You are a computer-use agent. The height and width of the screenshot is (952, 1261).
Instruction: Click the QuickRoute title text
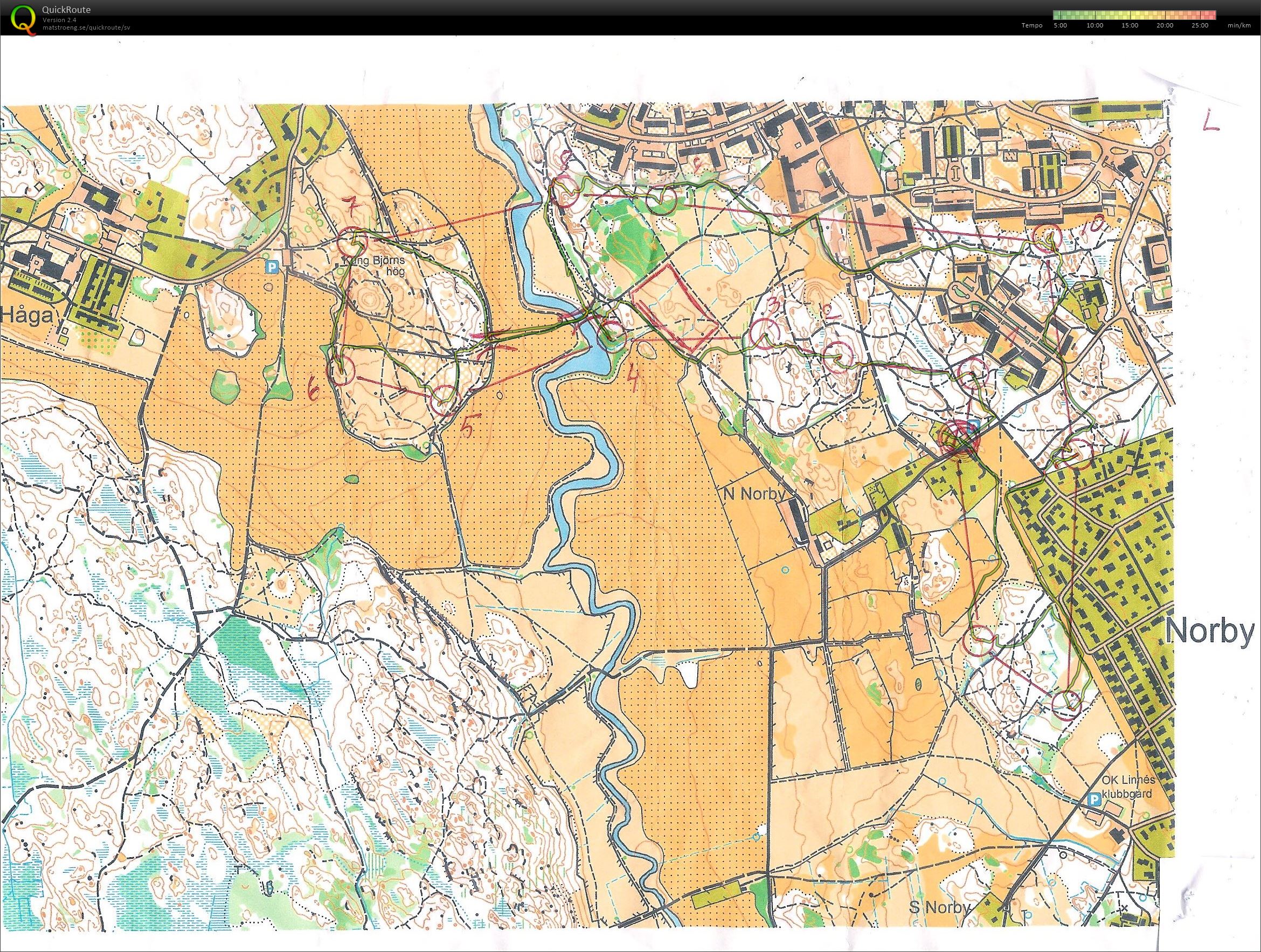[66, 10]
